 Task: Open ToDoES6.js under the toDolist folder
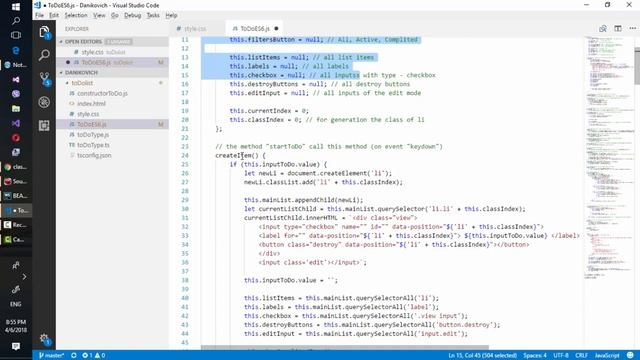coord(112,124)
